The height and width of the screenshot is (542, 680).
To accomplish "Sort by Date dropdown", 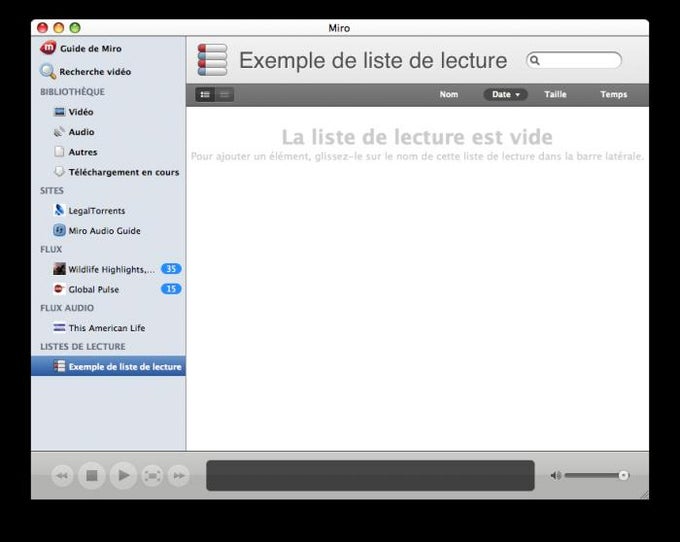I will (x=506, y=95).
